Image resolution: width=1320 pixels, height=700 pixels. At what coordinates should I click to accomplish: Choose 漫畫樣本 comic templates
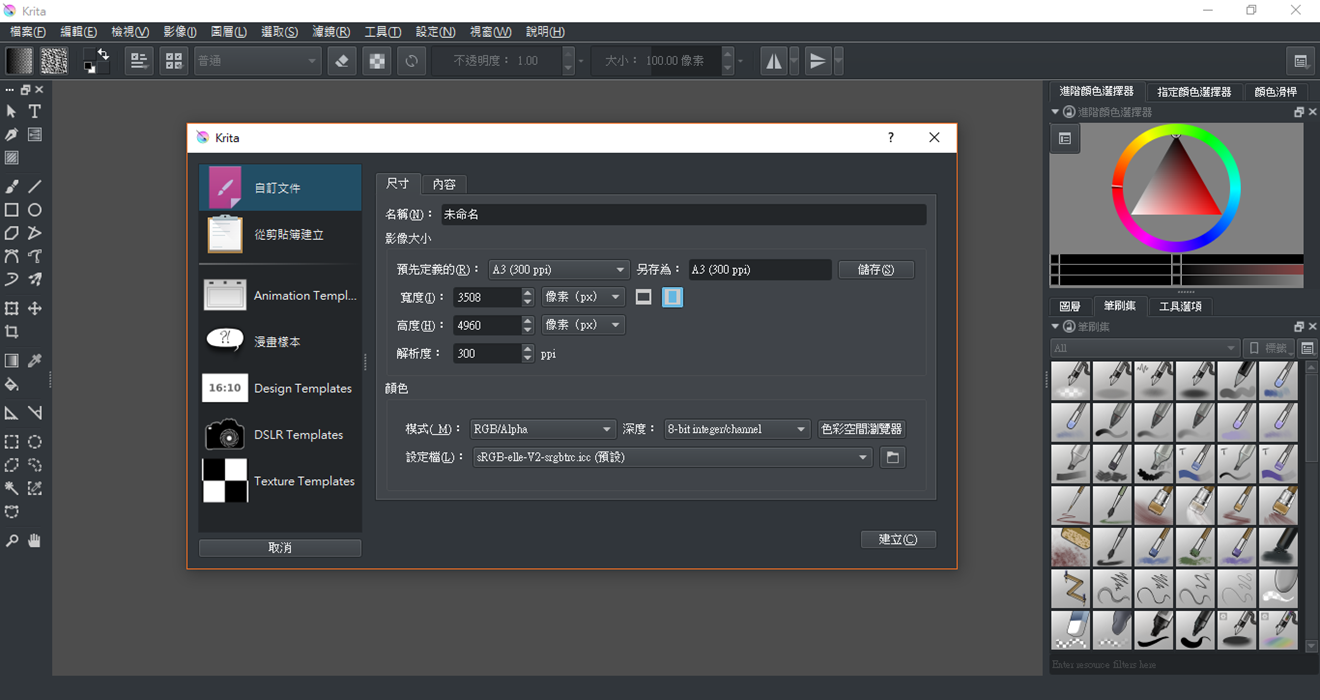pos(280,341)
